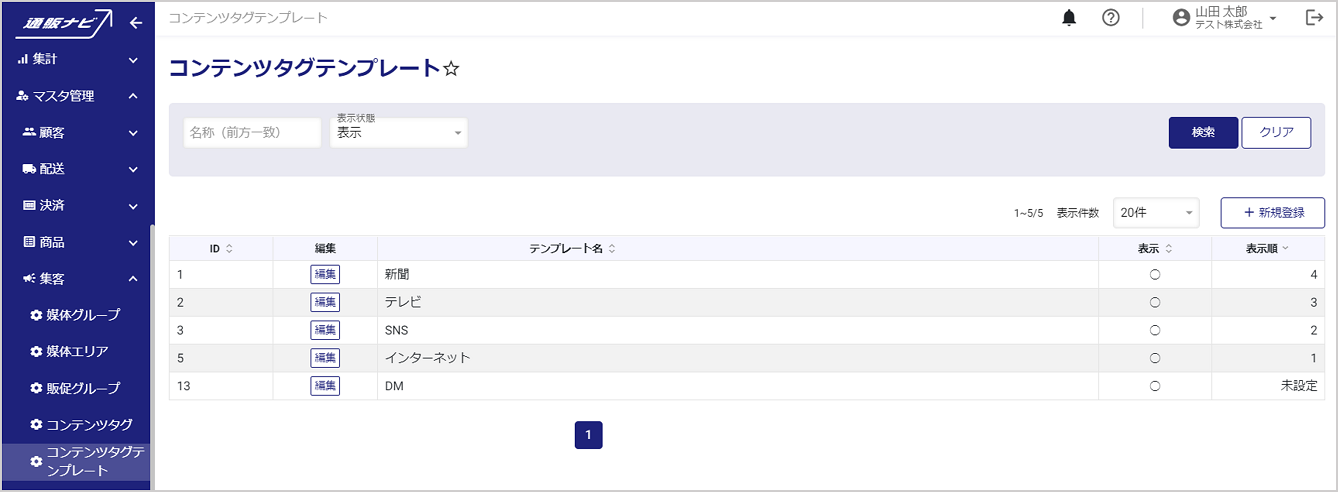Viewport: 1338px width, 492px height.
Task: Open the help question mark icon
Action: [1110, 18]
